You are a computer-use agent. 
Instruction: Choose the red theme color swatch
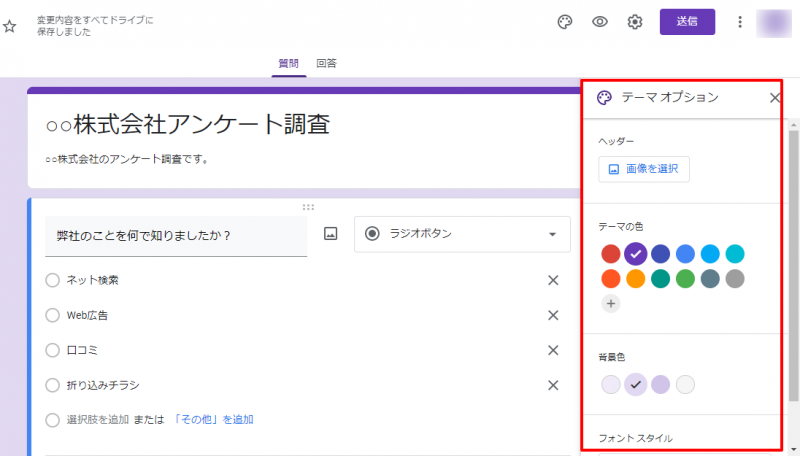coord(611,254)
